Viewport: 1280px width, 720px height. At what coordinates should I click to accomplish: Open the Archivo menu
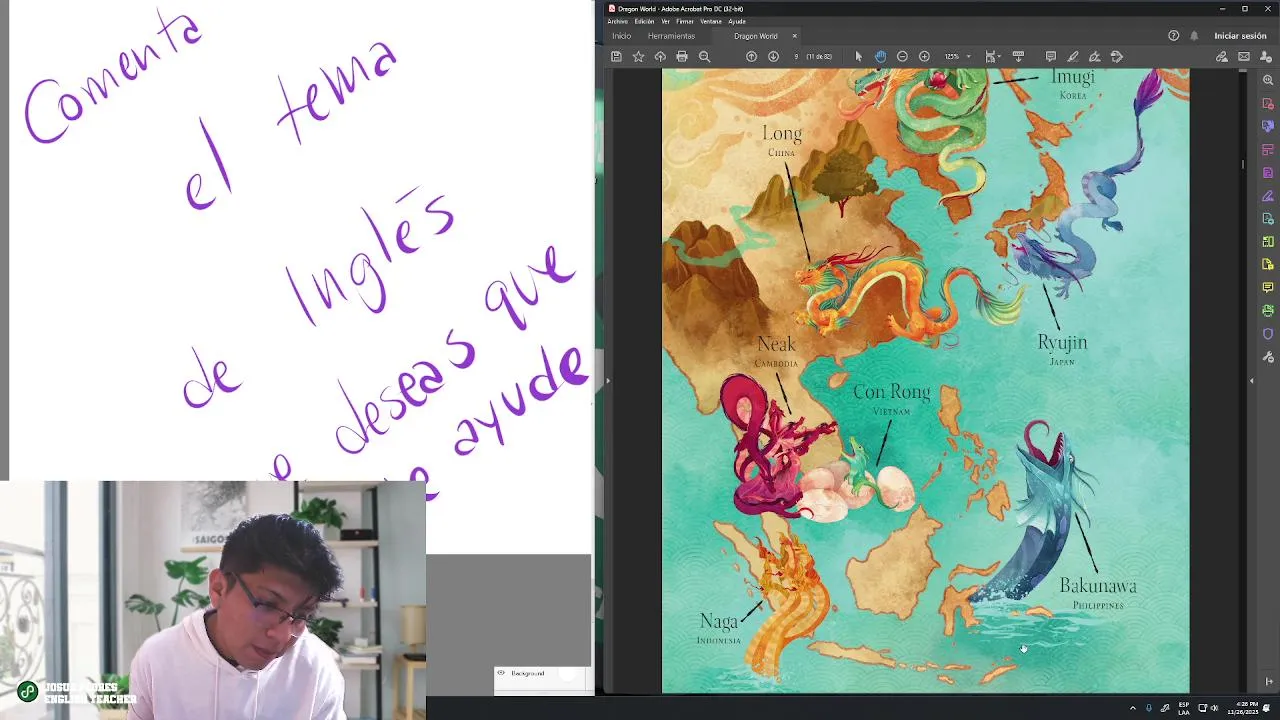[x=618, y=21]
